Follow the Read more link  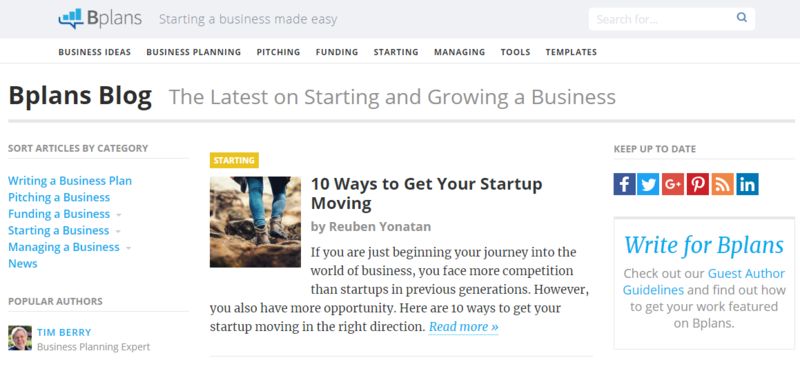[x=463, y=327]
